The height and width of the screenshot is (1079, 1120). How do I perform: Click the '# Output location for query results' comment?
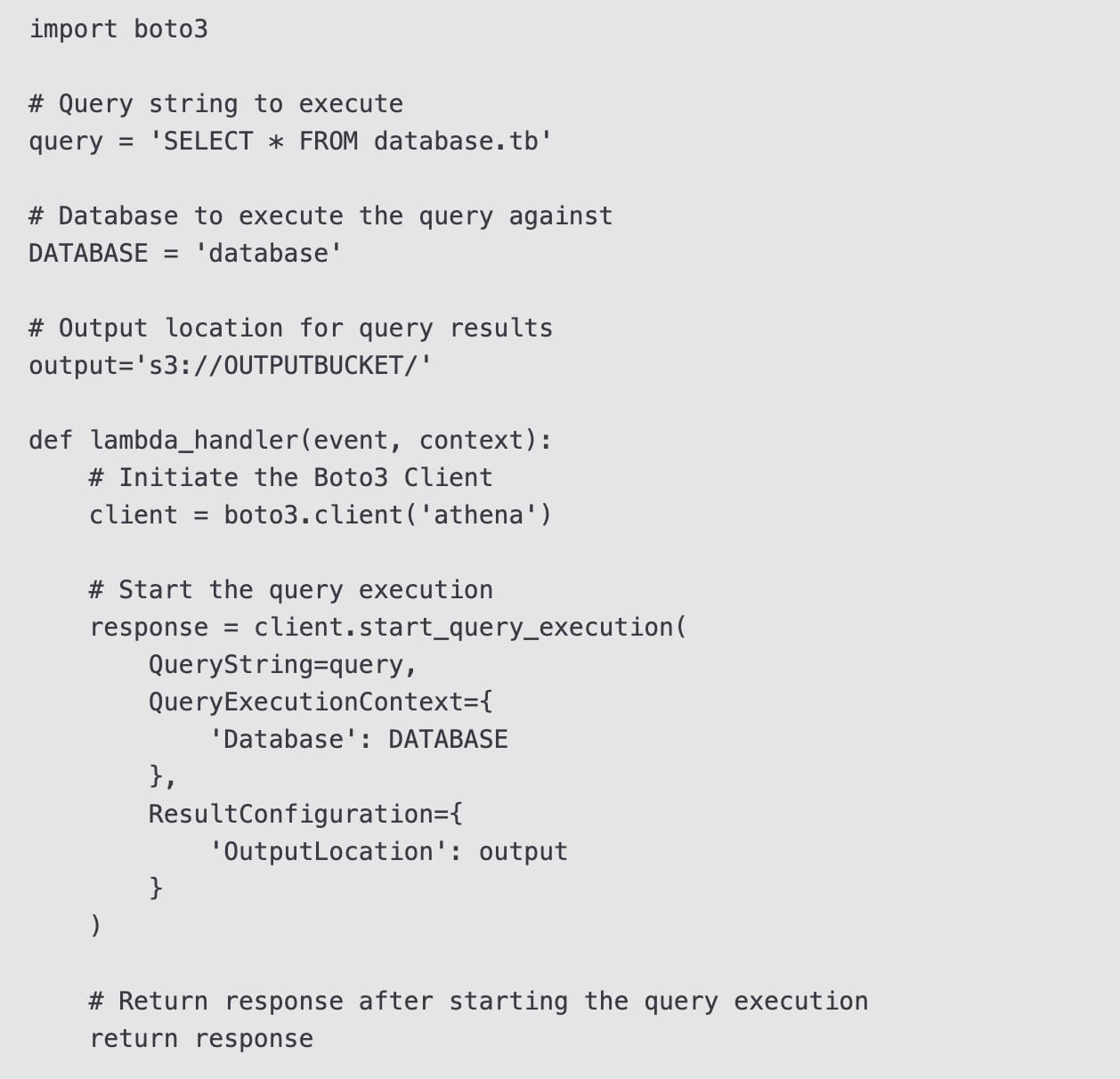(290, 329)
